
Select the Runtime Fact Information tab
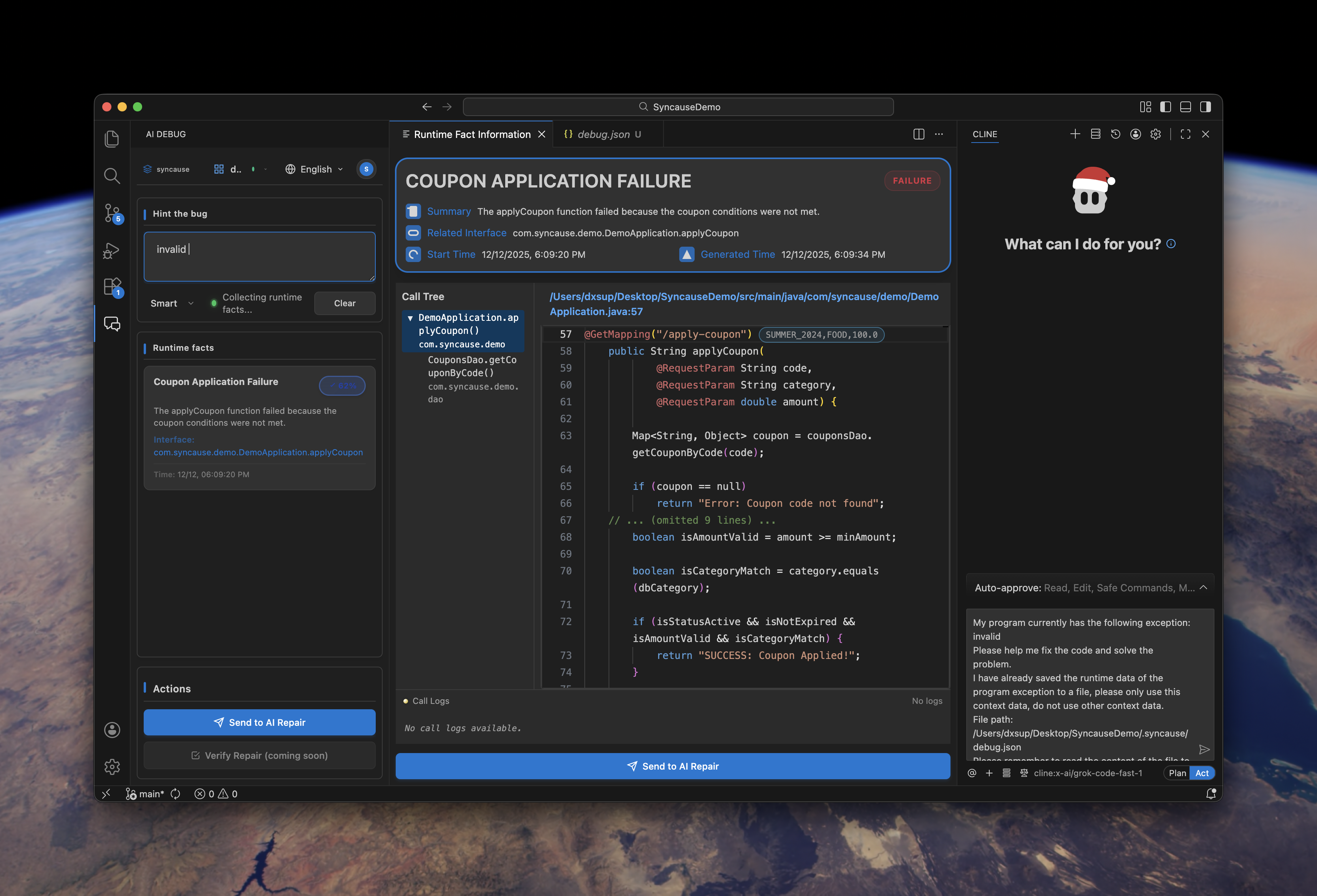coord(472,134)
